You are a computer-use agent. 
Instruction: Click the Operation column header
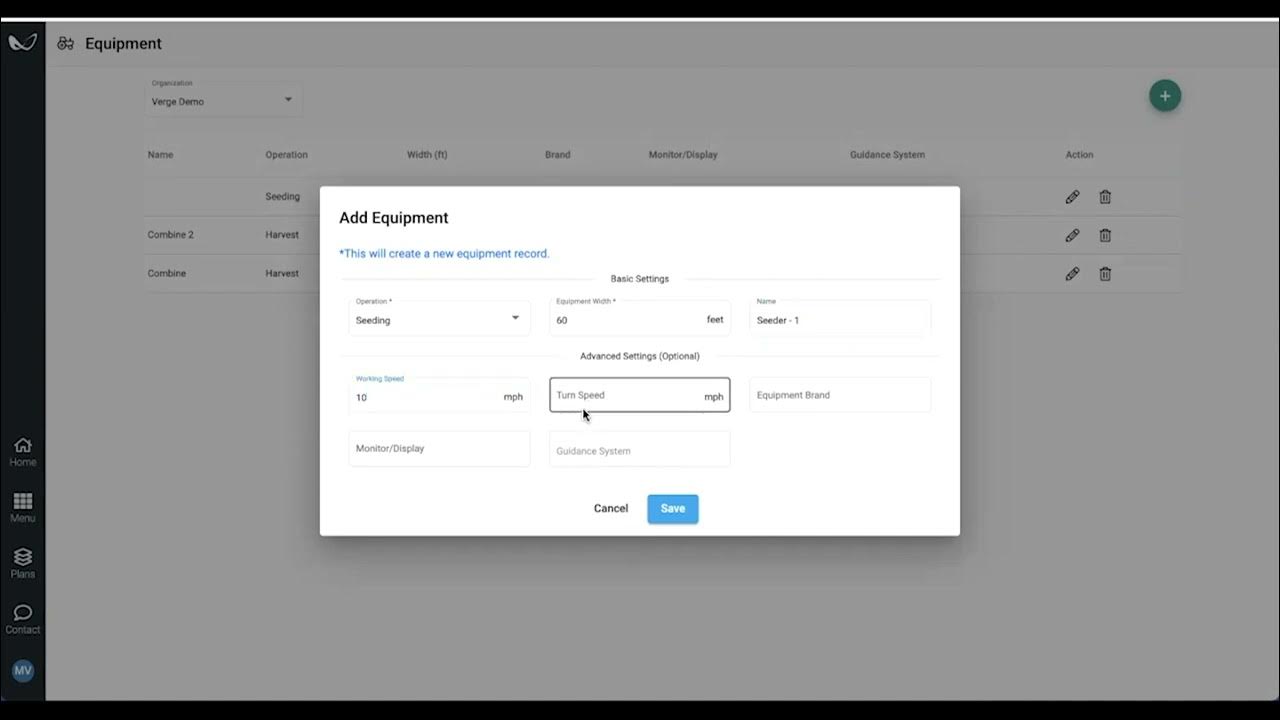tap(286, 155)
